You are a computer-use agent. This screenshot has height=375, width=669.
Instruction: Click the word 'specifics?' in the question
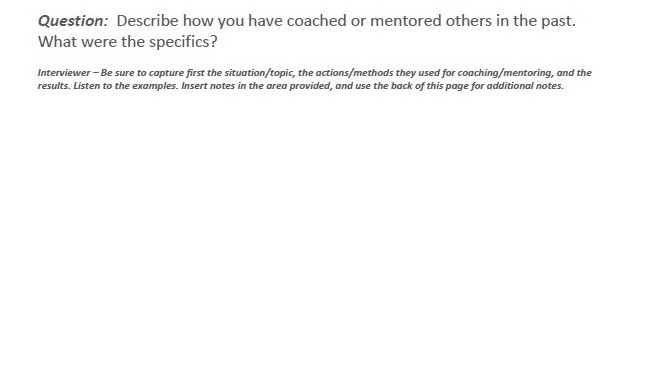[x=183, y=42]
